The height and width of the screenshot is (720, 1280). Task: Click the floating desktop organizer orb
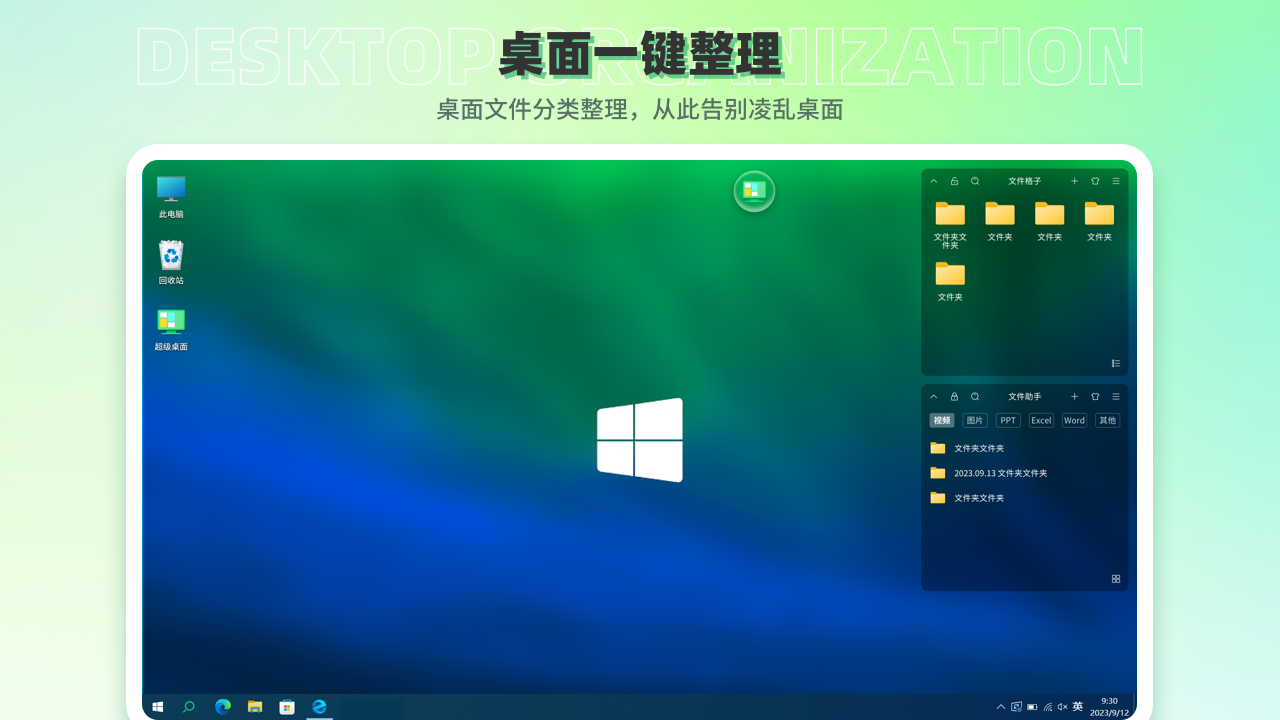point(754,191)
